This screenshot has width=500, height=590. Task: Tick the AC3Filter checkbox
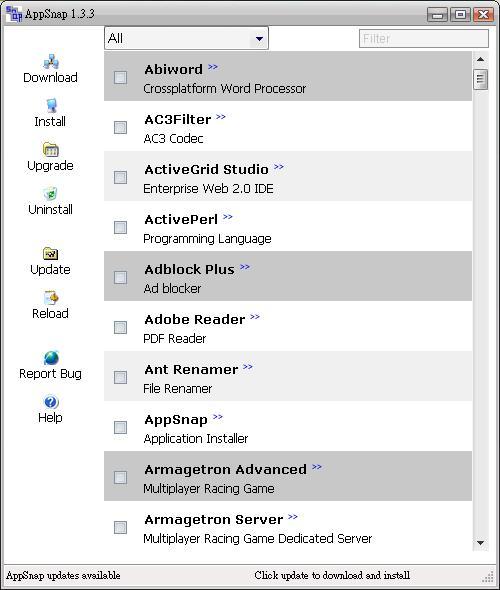click(x=120, y=128)
